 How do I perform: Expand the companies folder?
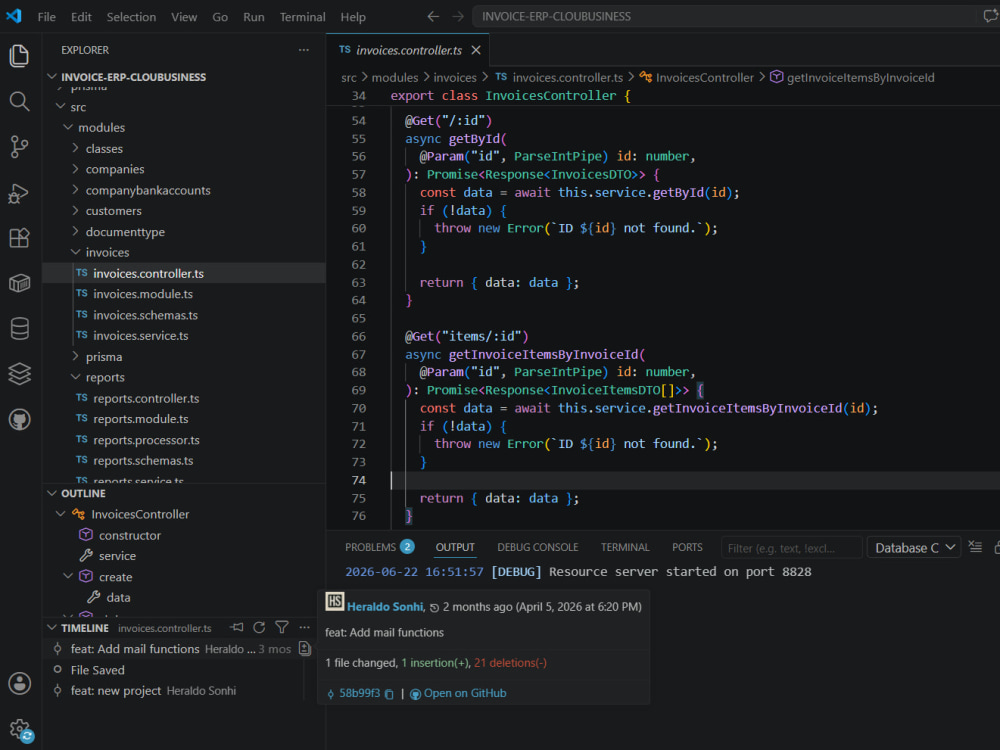coord(75,169)
